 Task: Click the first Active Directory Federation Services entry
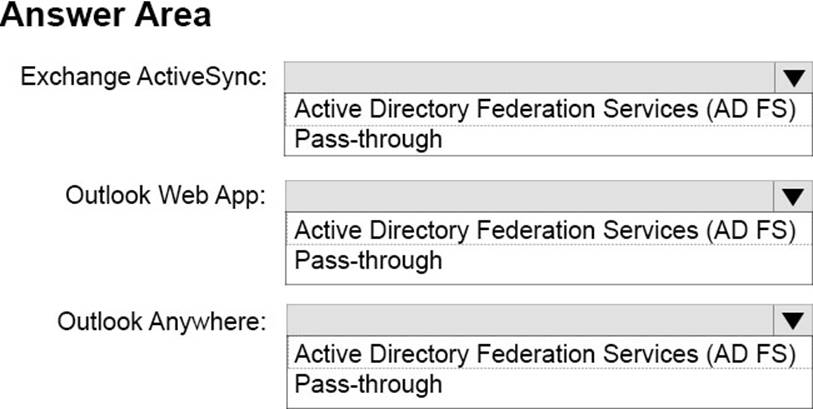pyautogui.click(x=544, y=109)
